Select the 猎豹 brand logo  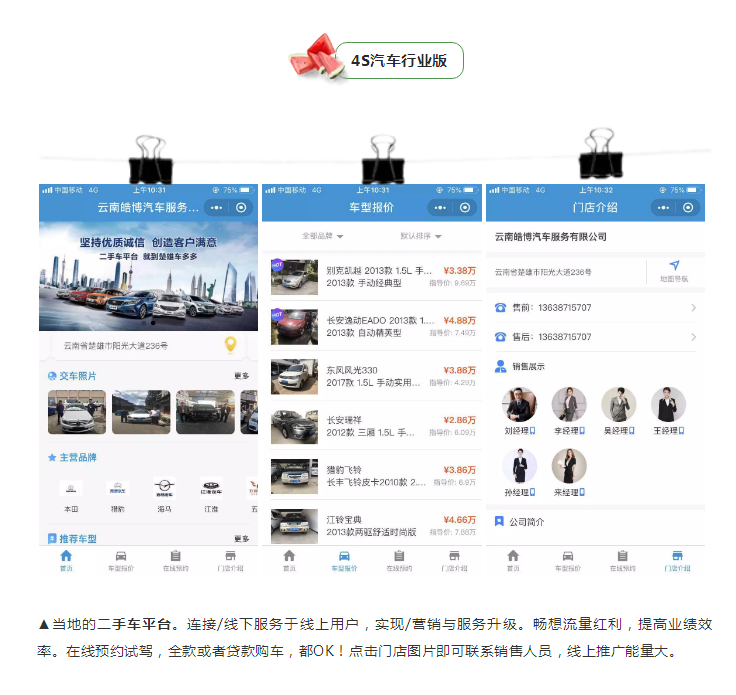pyautogui.click(x=118, y=488)
